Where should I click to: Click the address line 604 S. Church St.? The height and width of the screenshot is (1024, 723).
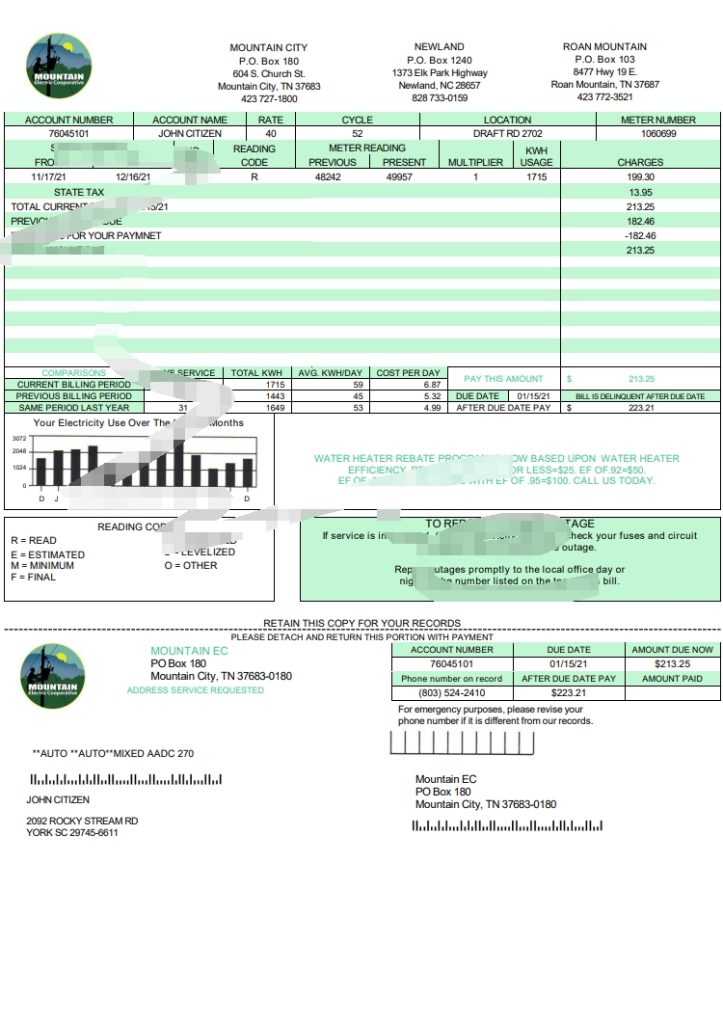pyautogui.click(x=269, y=73)
